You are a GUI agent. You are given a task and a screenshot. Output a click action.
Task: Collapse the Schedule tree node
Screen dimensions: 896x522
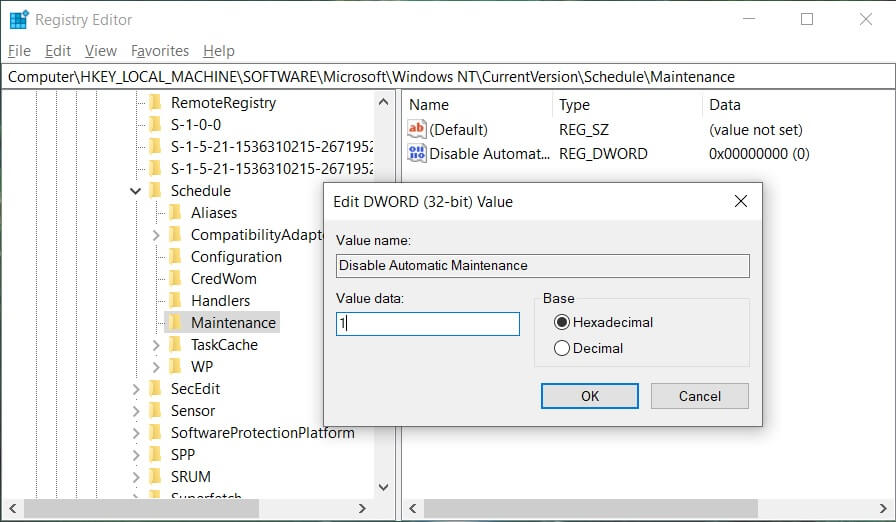tap(135, 190)
